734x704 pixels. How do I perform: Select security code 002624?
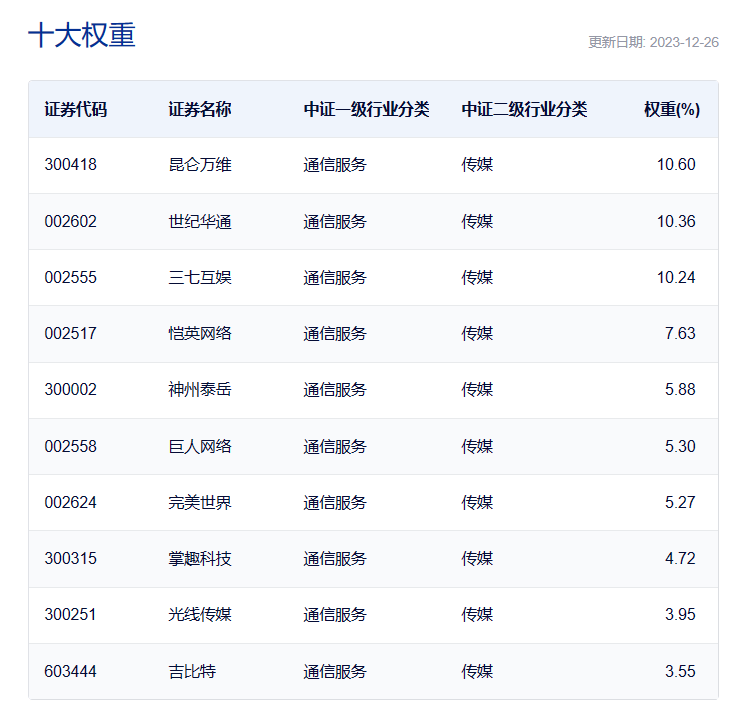click(71, 503)
